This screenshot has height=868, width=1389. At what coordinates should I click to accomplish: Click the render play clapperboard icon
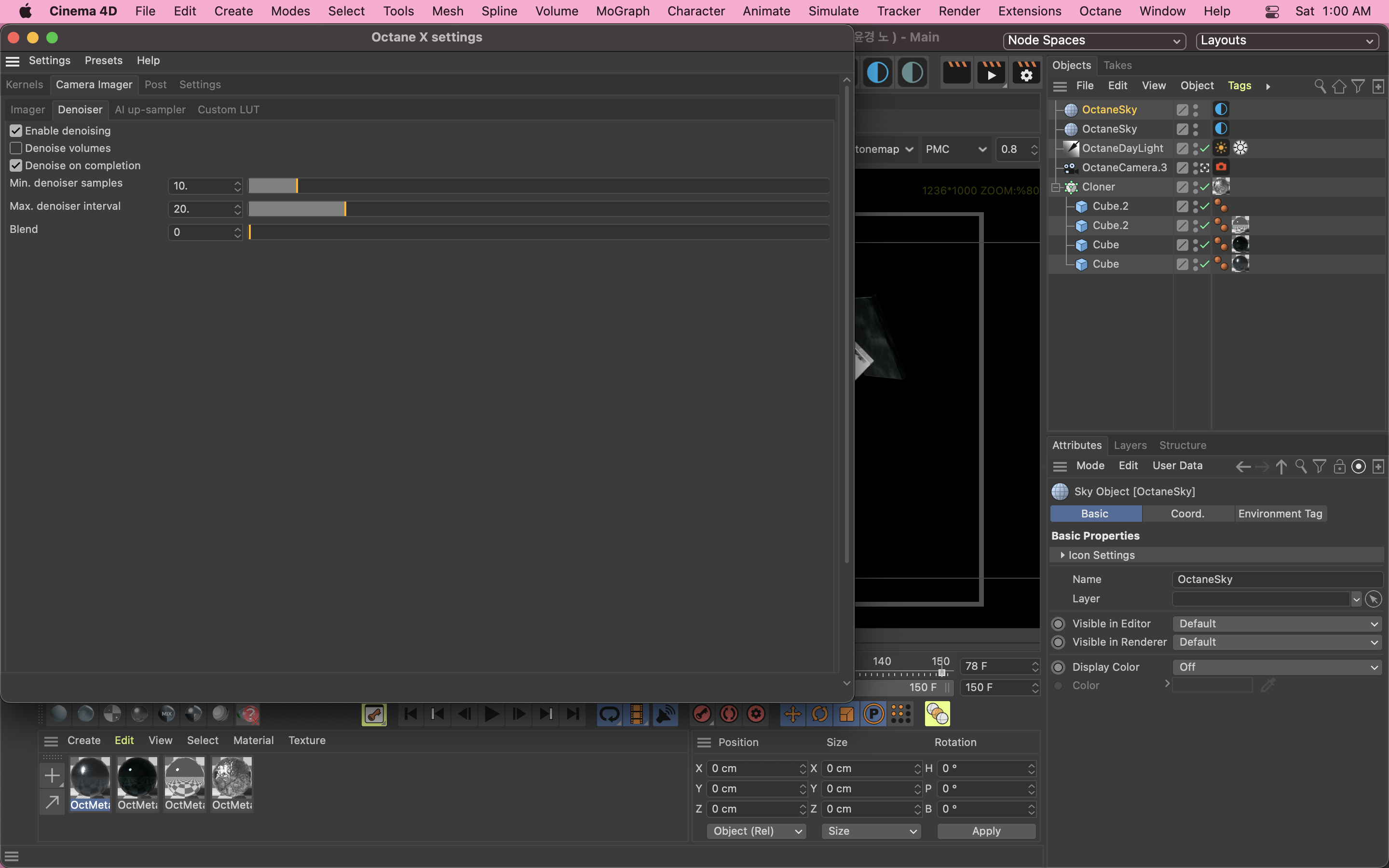coord(991,73)
